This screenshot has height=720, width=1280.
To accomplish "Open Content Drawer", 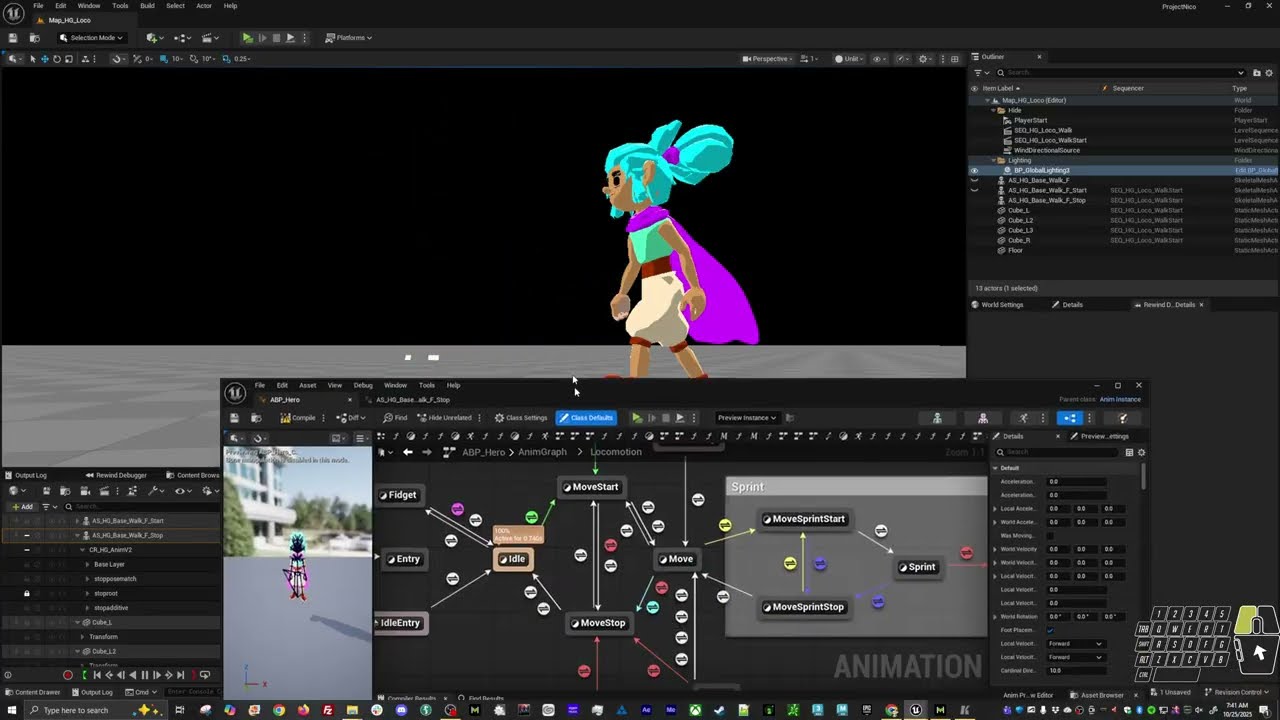I will pyautogui.click(x=32, y=692).
